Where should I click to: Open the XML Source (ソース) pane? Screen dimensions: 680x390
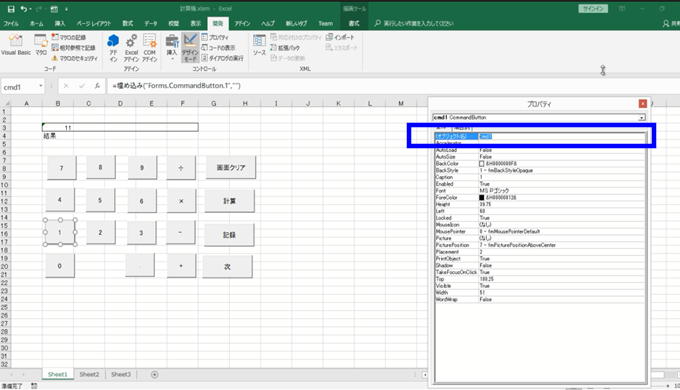(259, 45)
